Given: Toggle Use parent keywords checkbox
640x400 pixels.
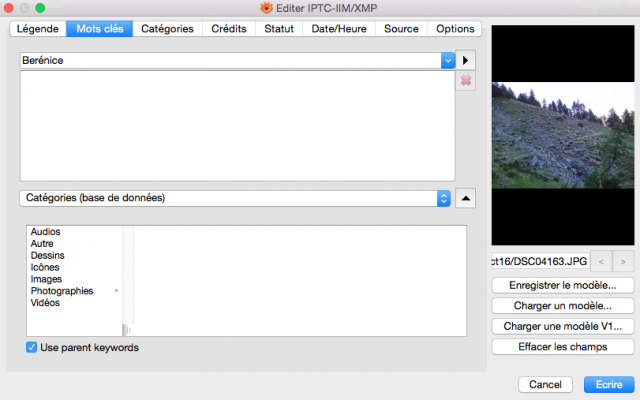Looking at the screenshot, I should coord(31,347).
